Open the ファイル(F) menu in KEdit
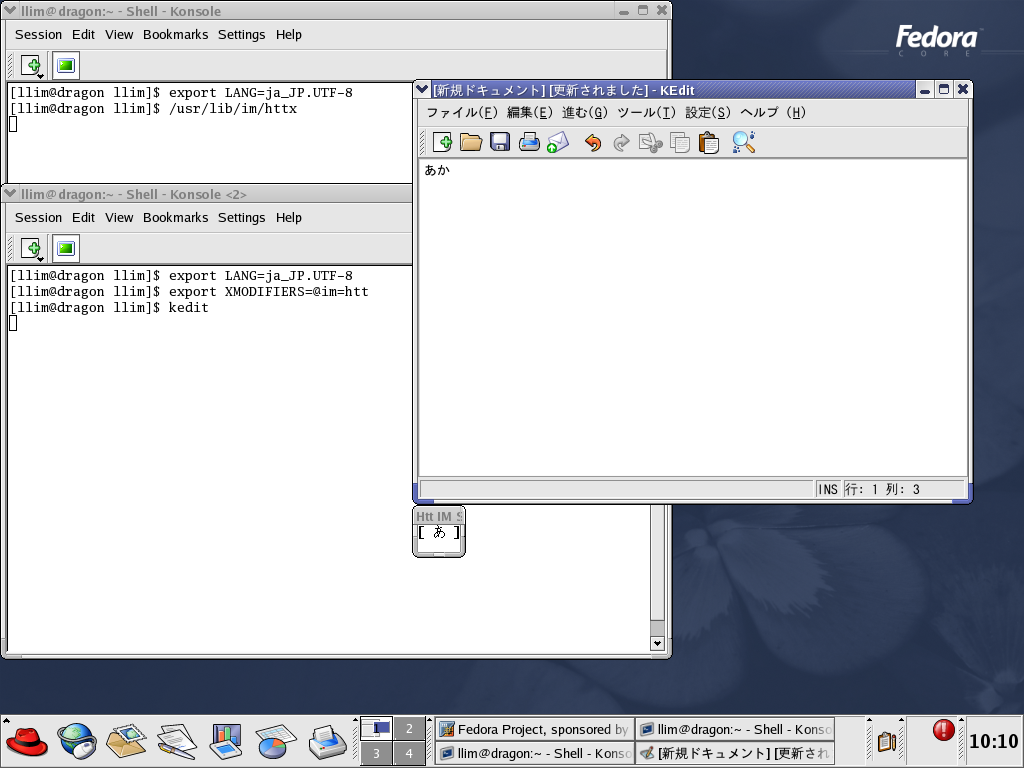 (462, 112)
